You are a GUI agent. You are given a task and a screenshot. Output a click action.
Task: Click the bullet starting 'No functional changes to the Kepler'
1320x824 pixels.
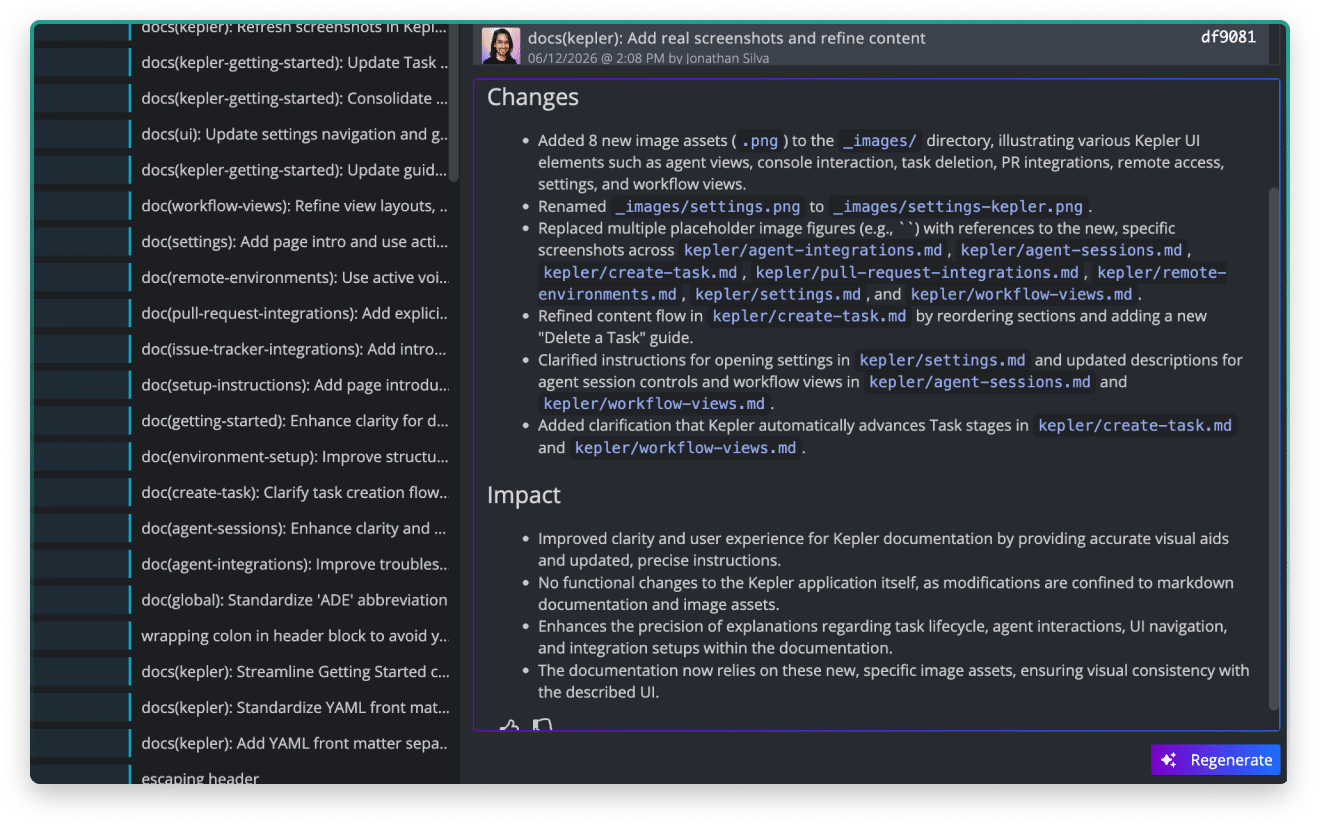(x=886, y=593)
